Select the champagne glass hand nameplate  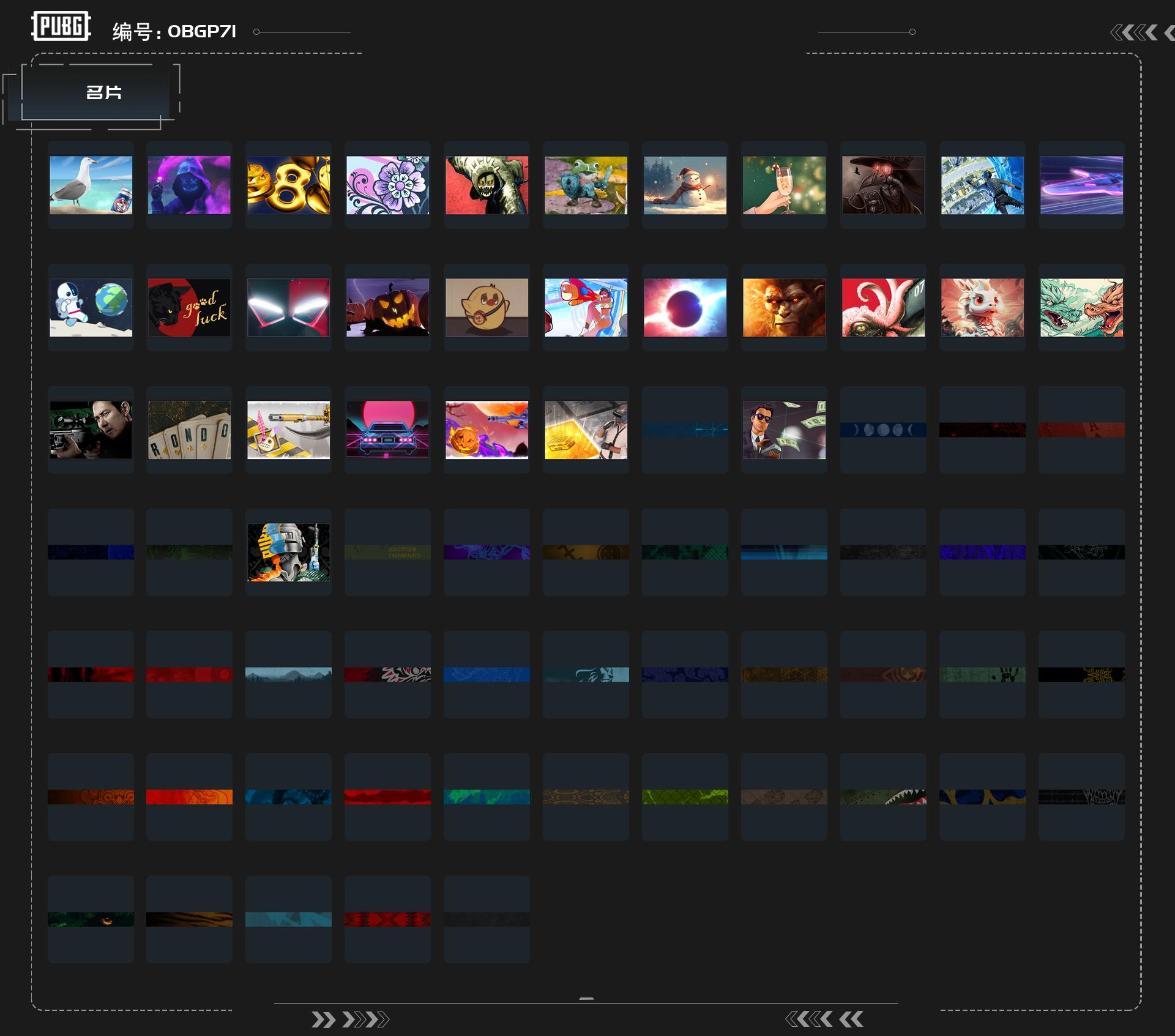tap(784, 185)
